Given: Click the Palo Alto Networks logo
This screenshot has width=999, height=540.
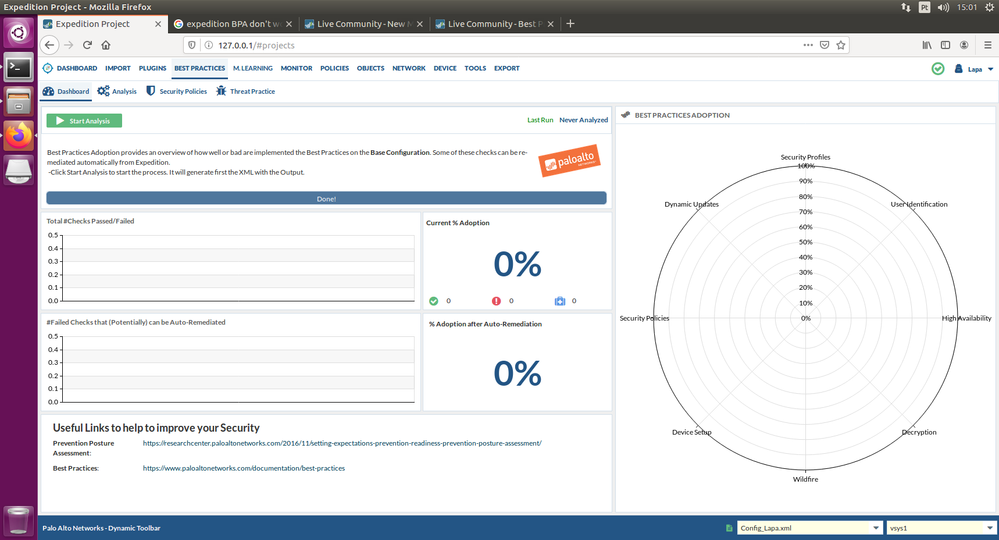Looking at the screenshot, I should click(x=570, y=162).
